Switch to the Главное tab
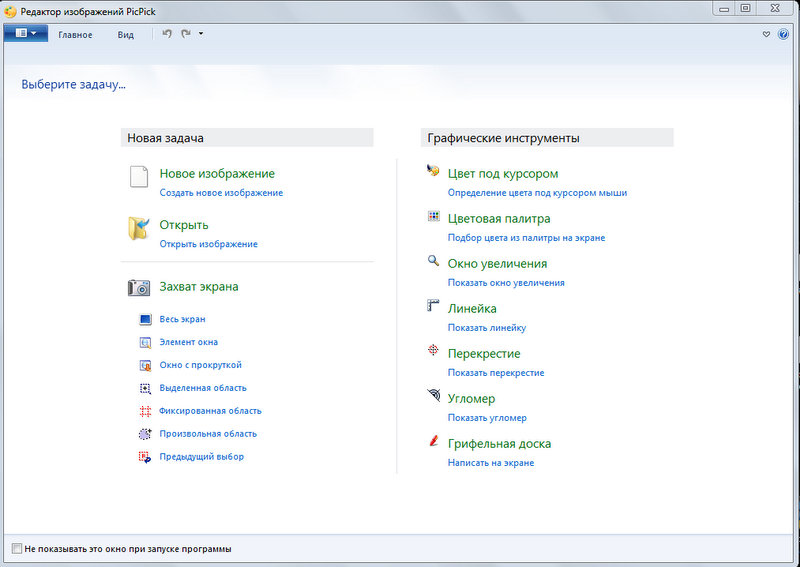Viewport: 800px width, 567px height. click(x=75, y=35)
